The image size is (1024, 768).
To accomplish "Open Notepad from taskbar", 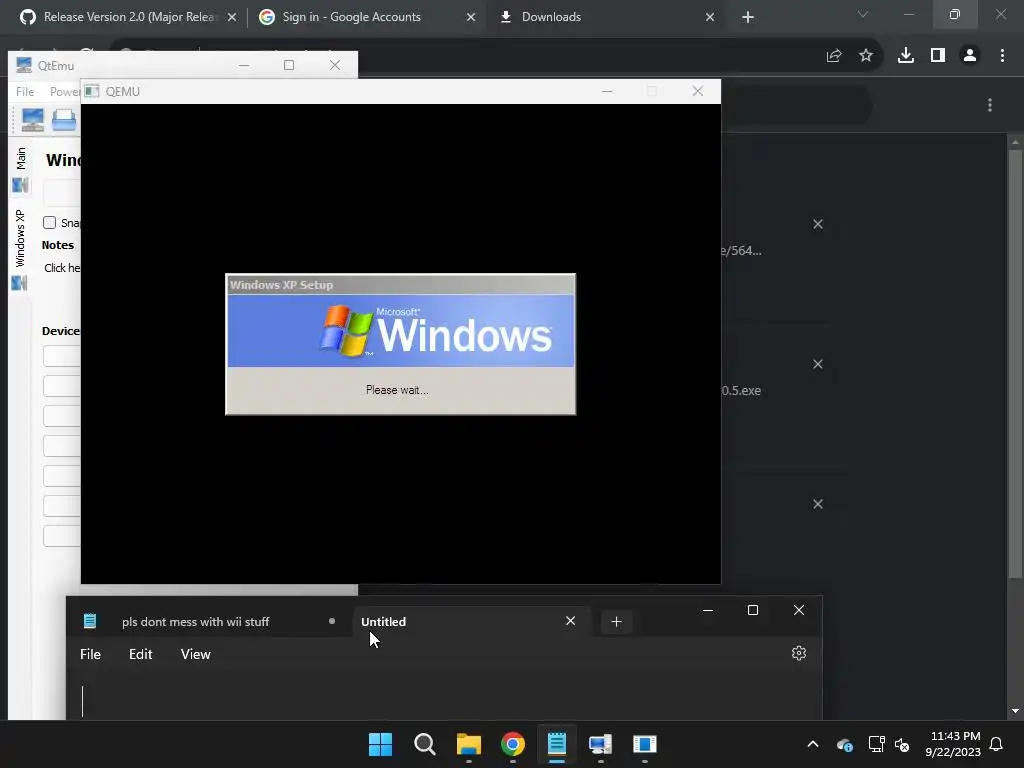I will [x=556, y=744].
